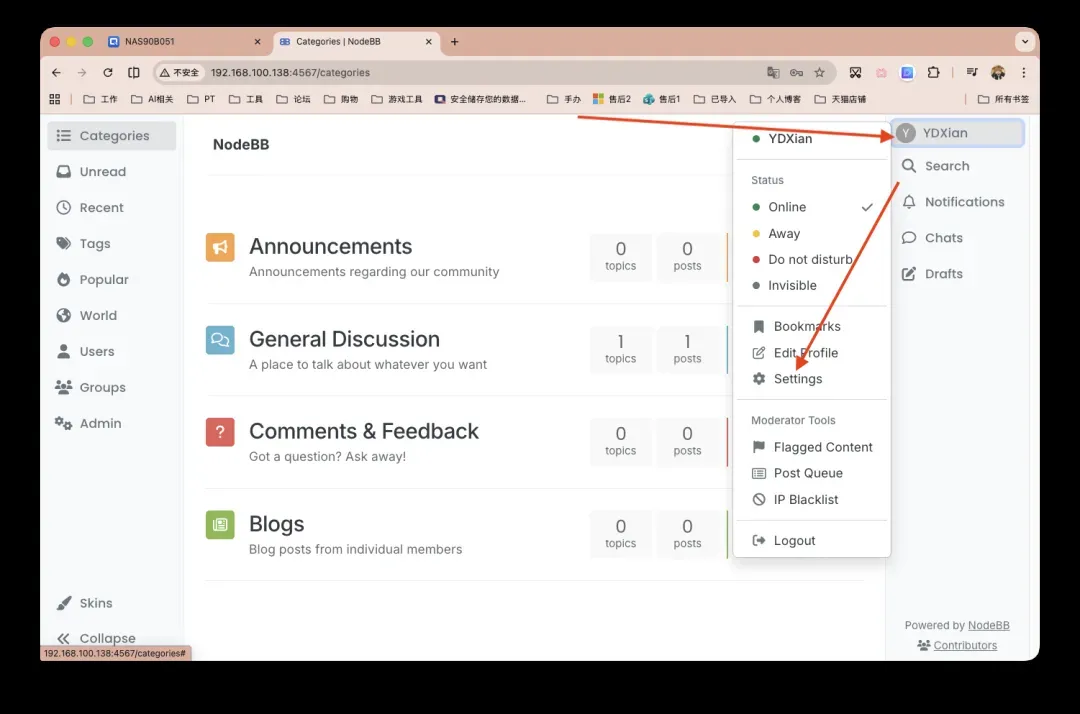Set status to Do not disturb

(810, 259)
